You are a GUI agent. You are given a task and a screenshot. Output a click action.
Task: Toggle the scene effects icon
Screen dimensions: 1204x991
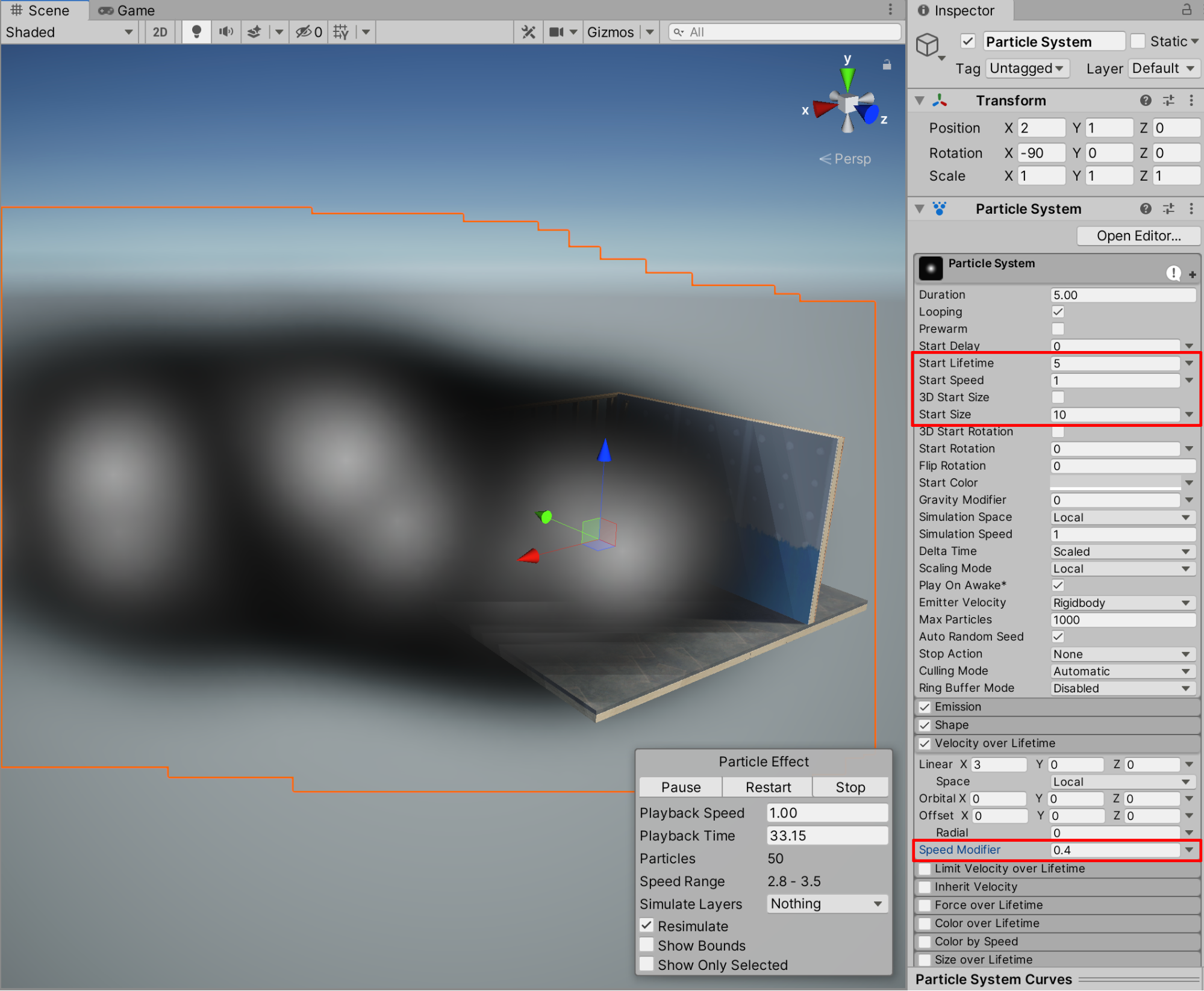[255, 32]
